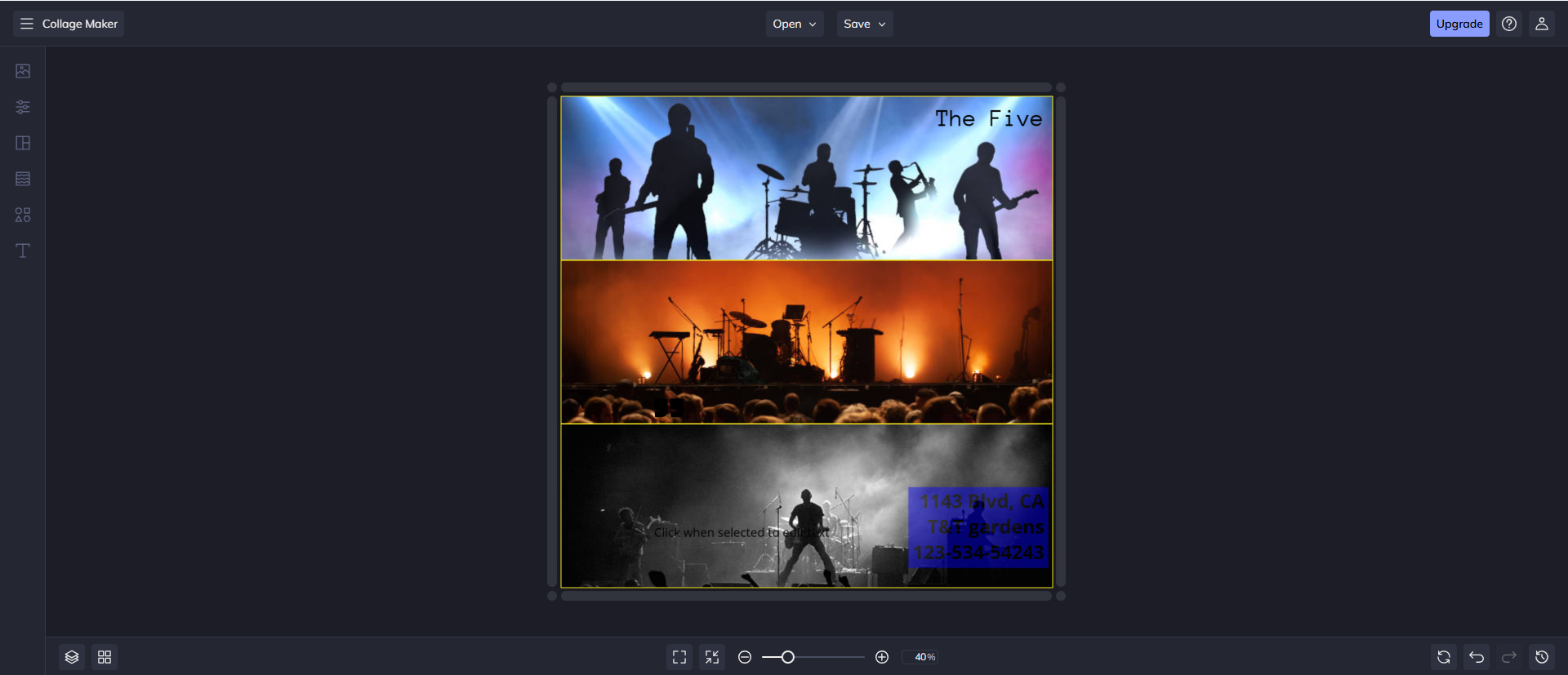Open the collage layout panel
Image resolution: width=1568 pixels, height=675 pixels.
(x=23, y=143)
